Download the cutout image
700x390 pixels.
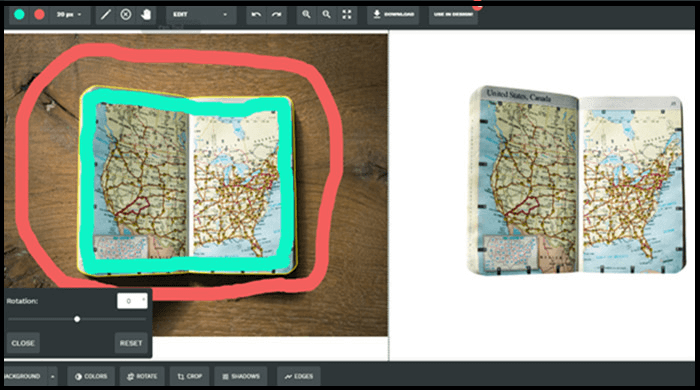tap(393, 15)
